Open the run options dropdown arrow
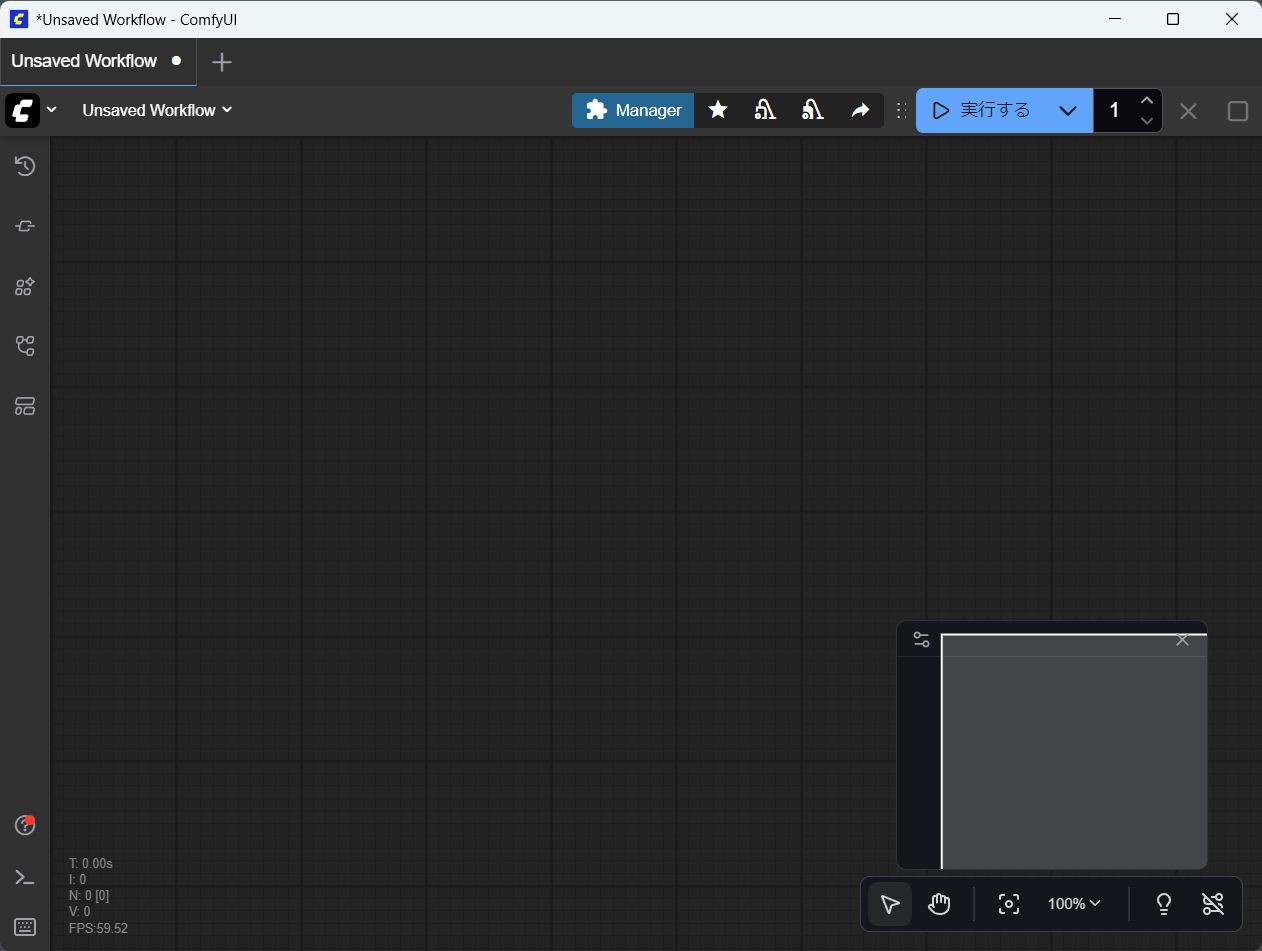 (1067, 110)
